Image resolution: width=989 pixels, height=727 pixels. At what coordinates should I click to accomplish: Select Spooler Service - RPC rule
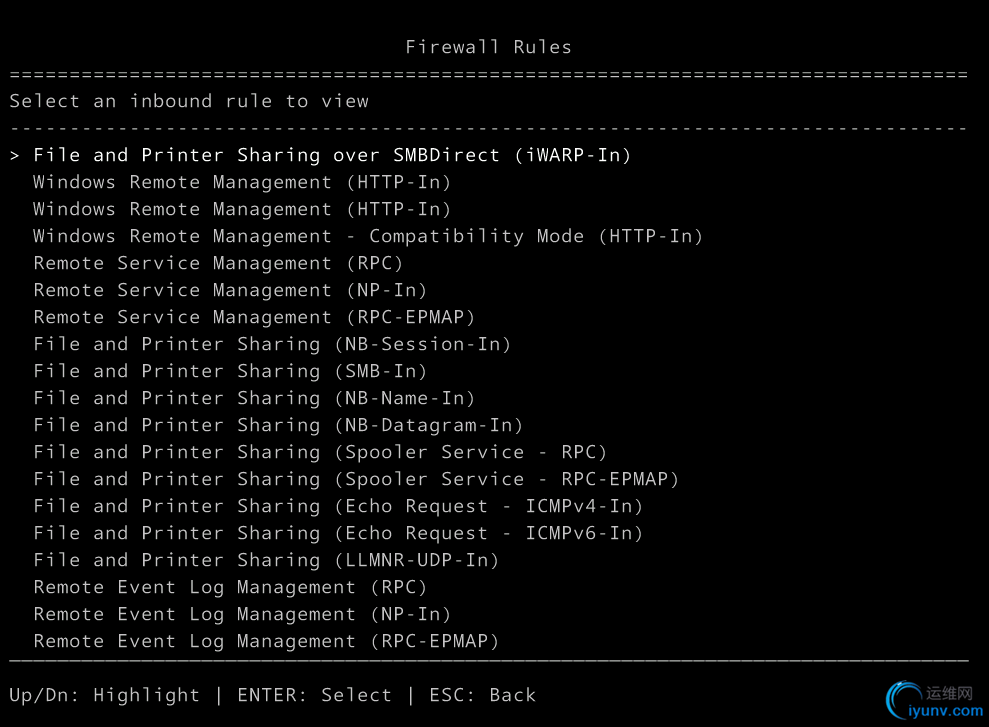[x=320, y=452]
